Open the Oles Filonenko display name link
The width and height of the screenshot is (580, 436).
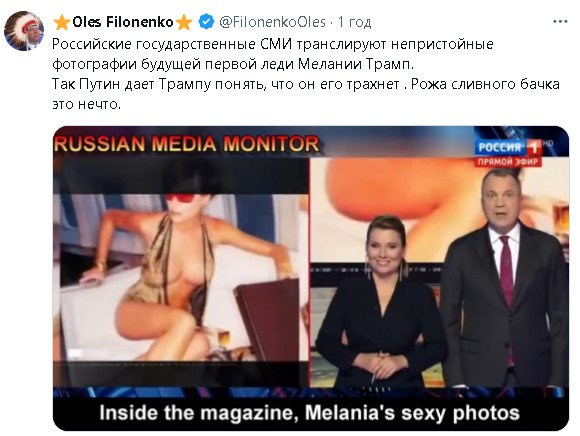tap(123, 22)
